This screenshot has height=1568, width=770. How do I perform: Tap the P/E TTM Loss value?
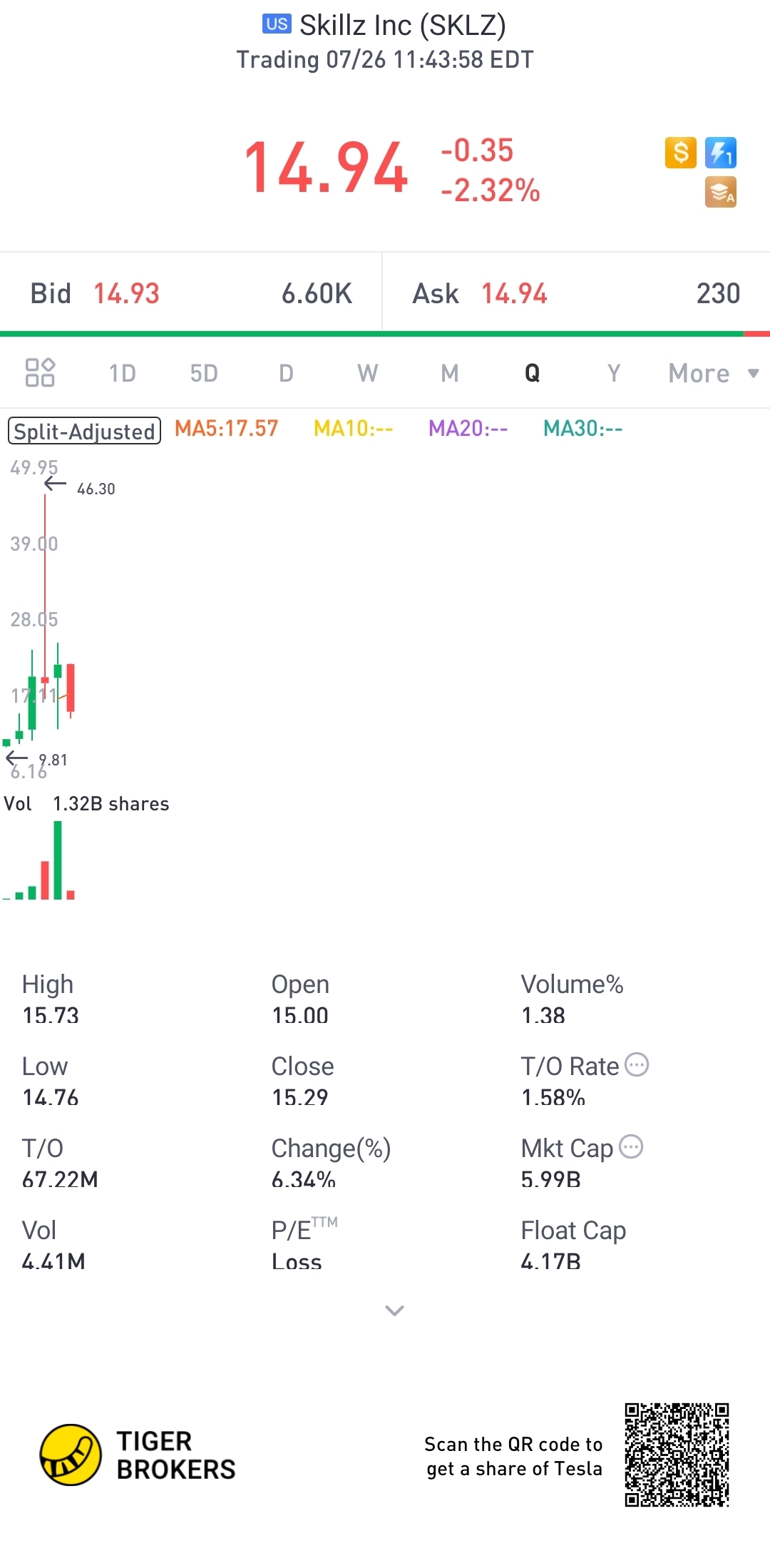point(297,1261)
